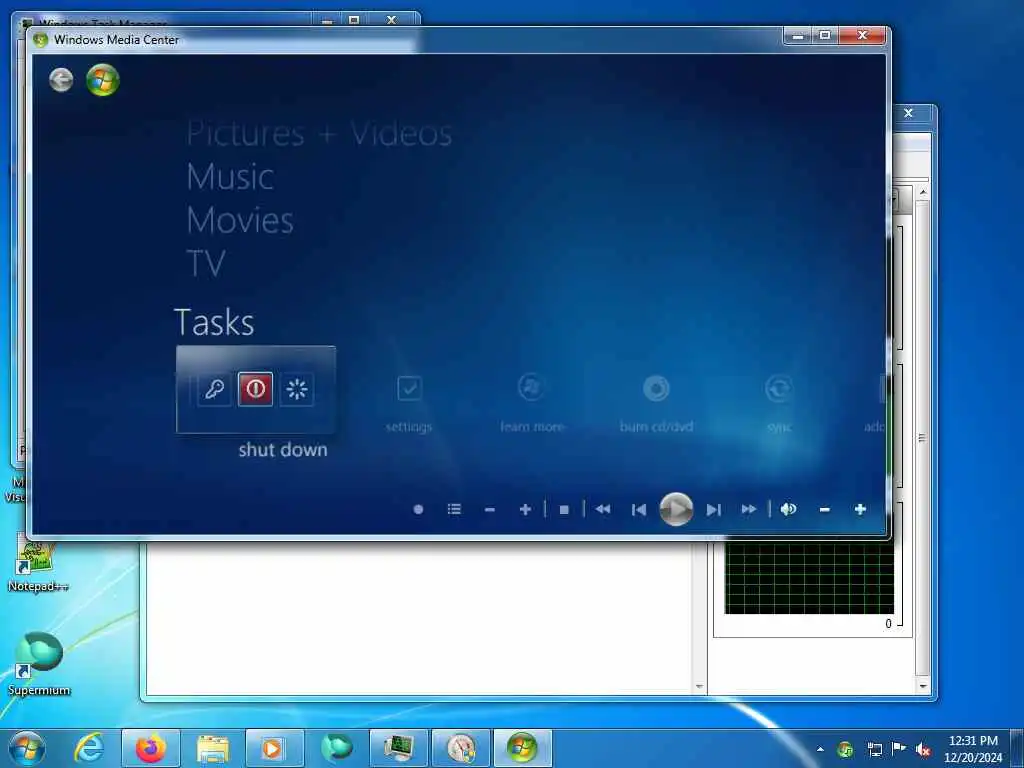Open the Supermium desktop shortcut

(38, 663)
